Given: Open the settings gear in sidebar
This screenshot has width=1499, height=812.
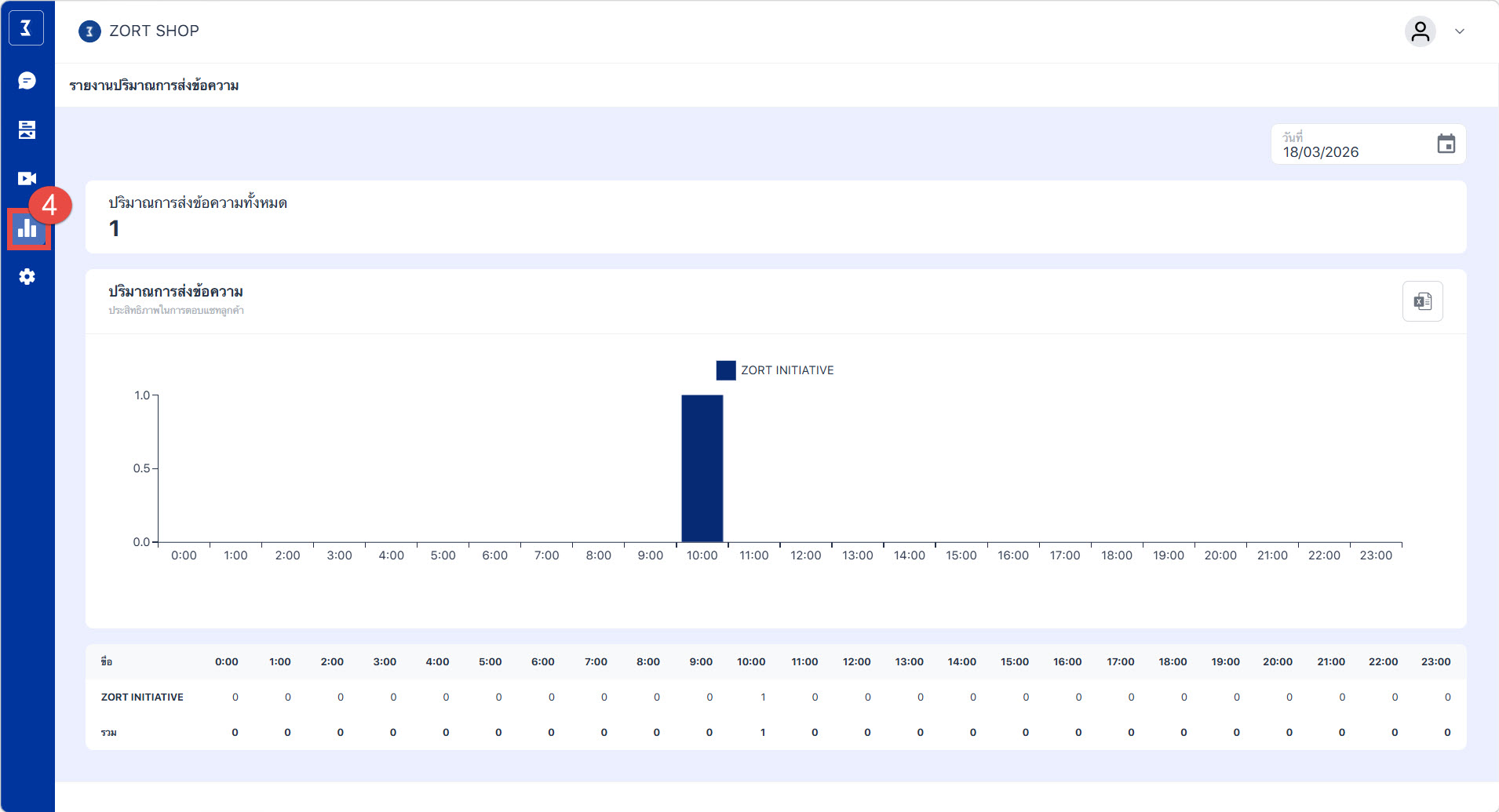Looking at the screenshot, I should [27, 277].
